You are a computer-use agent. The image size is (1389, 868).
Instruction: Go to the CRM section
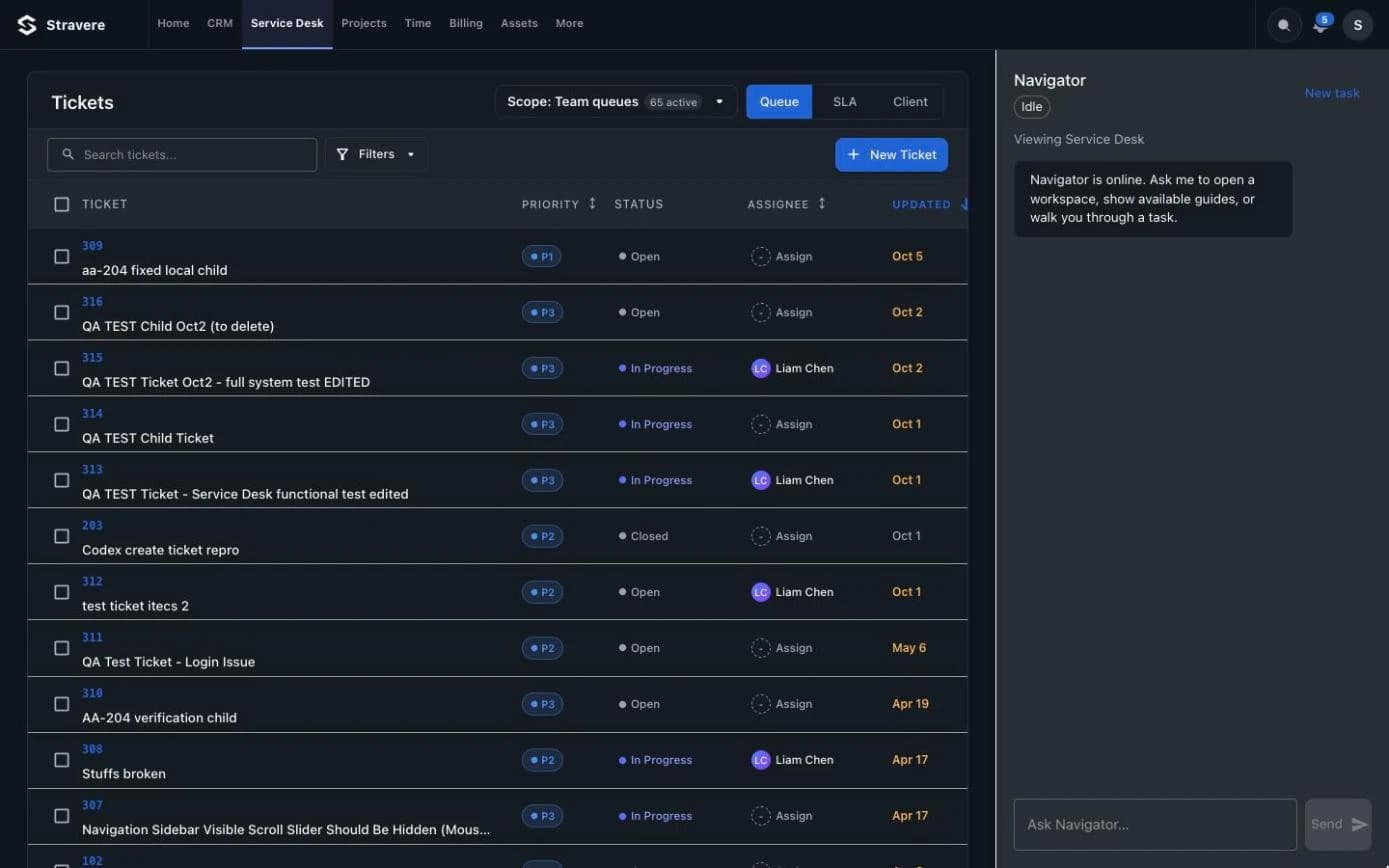click(x=220, y=23)
